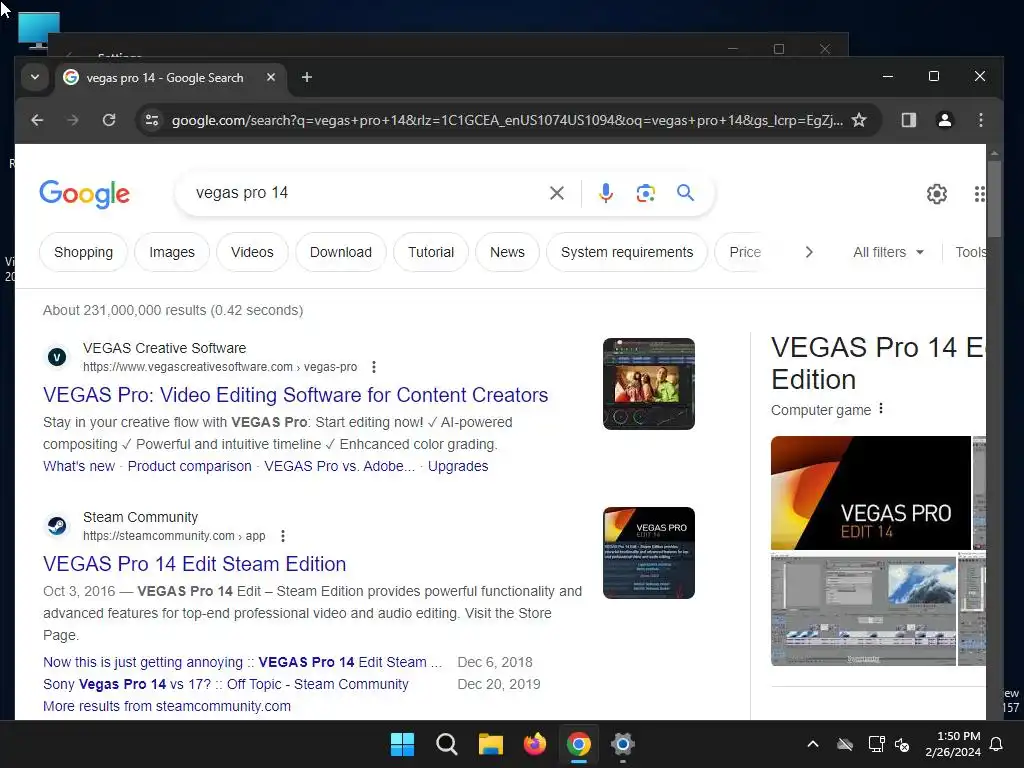Open the Chrome profile icon

coord(944,120)
